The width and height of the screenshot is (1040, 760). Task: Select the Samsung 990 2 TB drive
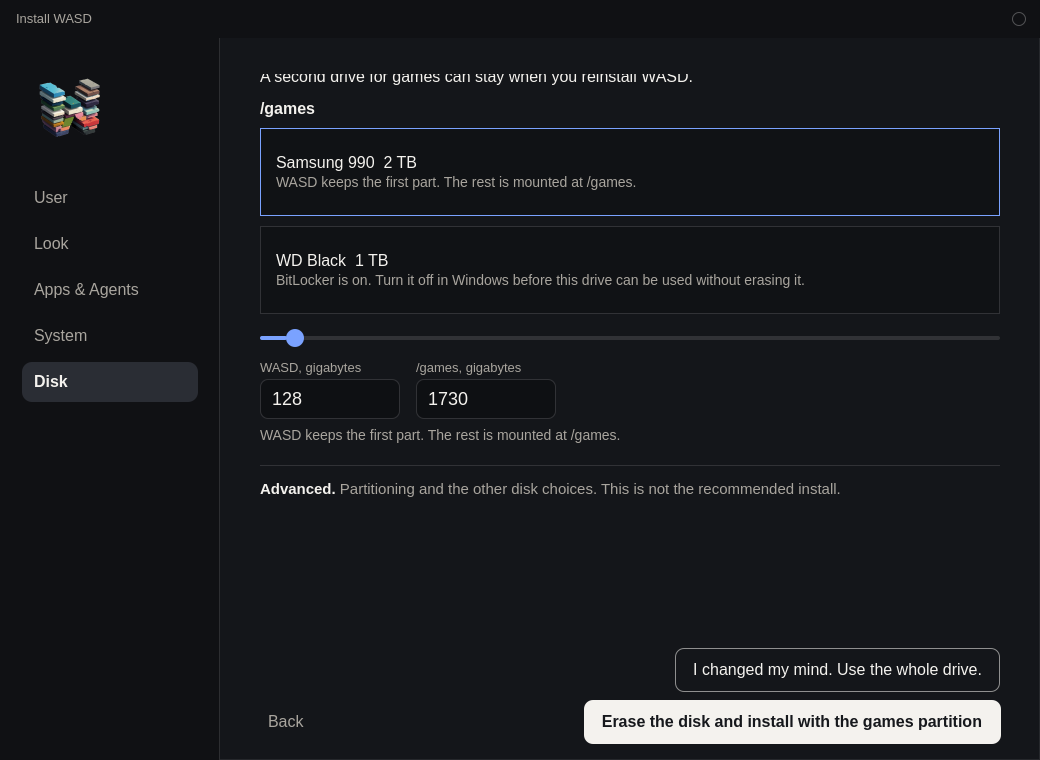tap(629, 172)
